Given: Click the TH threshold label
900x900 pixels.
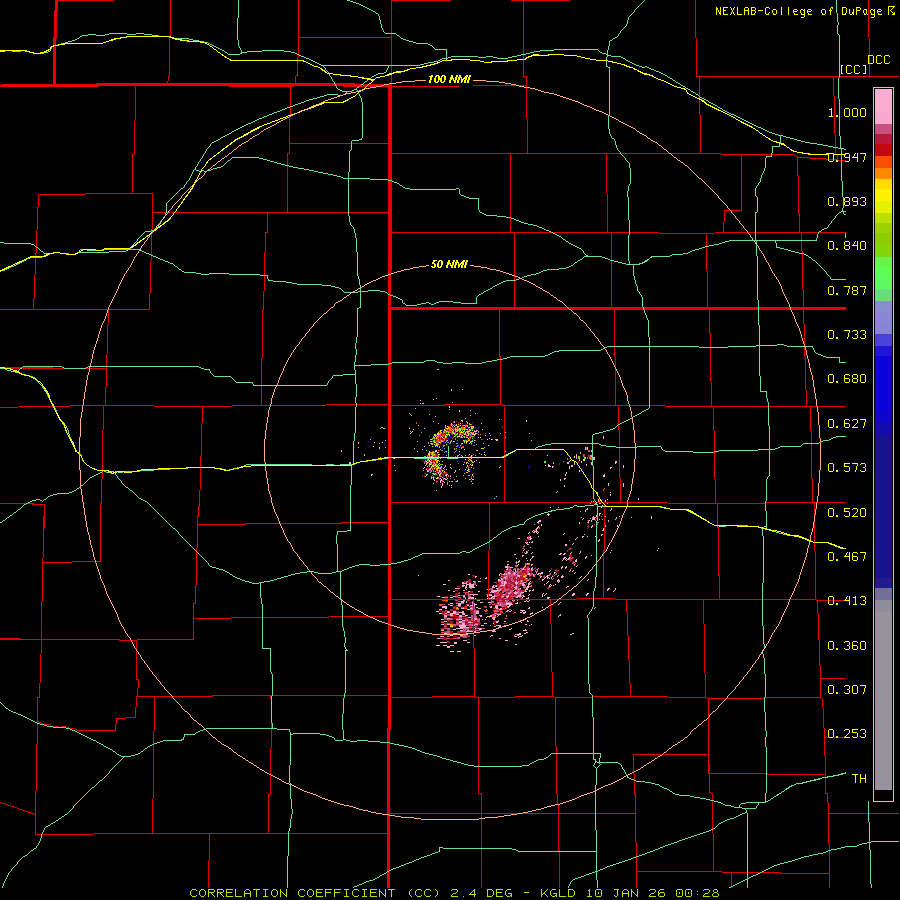Looking at the screenshot, I should [859, 779].
